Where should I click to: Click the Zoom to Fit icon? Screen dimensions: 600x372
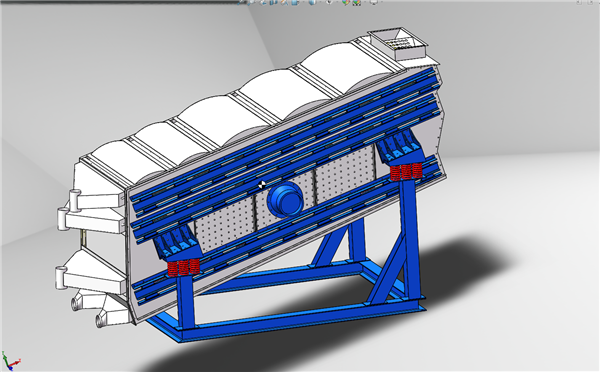click(240, 2)
